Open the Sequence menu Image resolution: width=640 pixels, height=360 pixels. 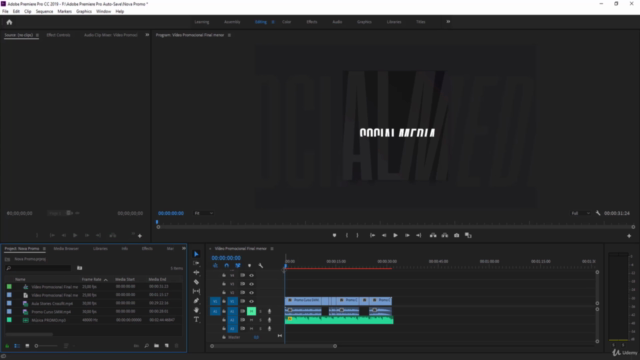(x=44, y=11)
